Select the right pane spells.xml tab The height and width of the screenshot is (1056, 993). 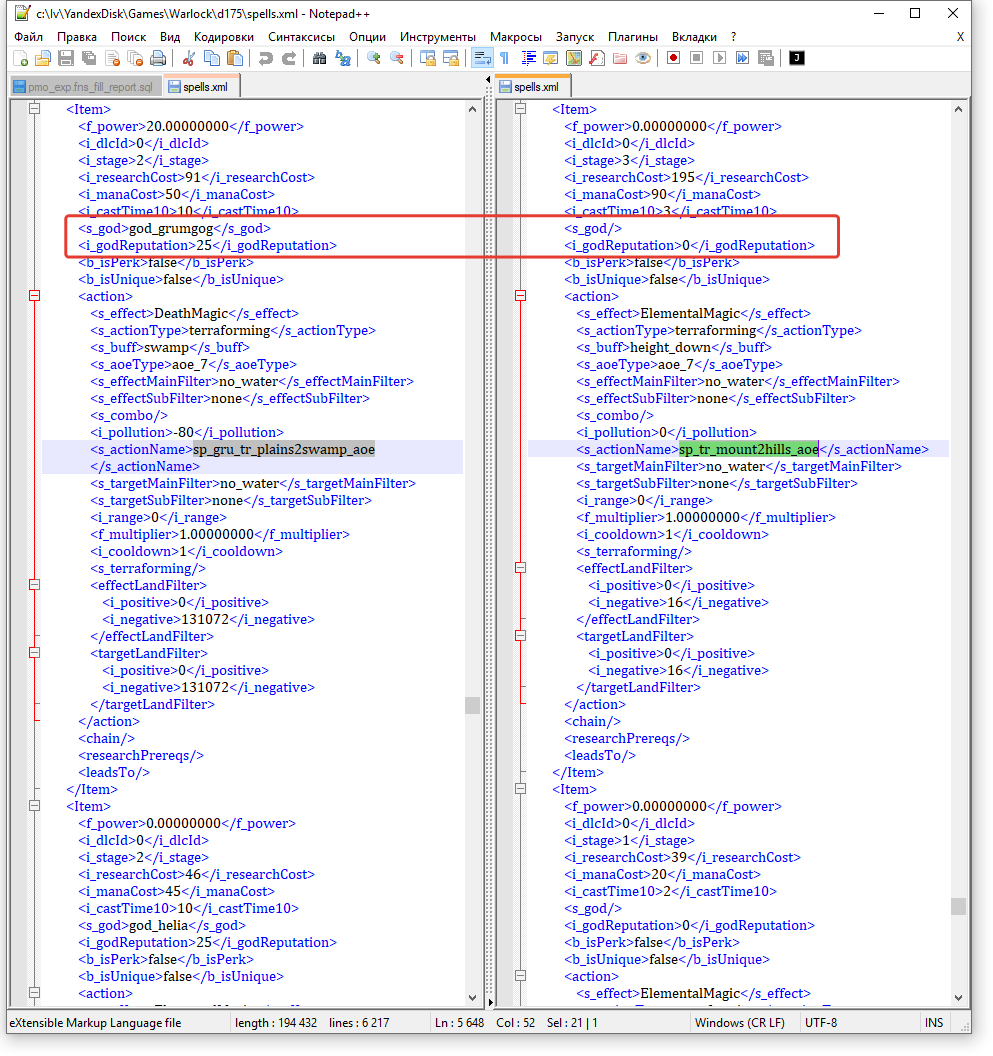coord(534,86)
